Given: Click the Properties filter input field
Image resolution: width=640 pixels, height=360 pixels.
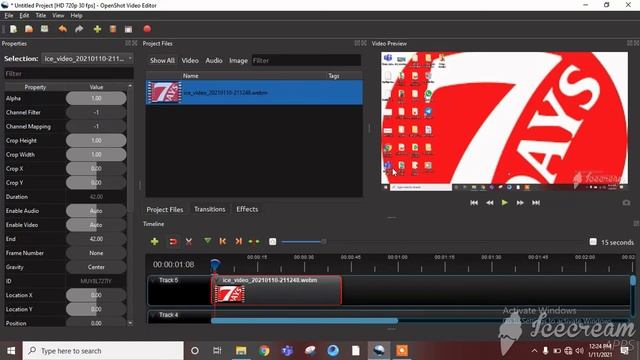Looking at the screenshot, I should point(69,73).
